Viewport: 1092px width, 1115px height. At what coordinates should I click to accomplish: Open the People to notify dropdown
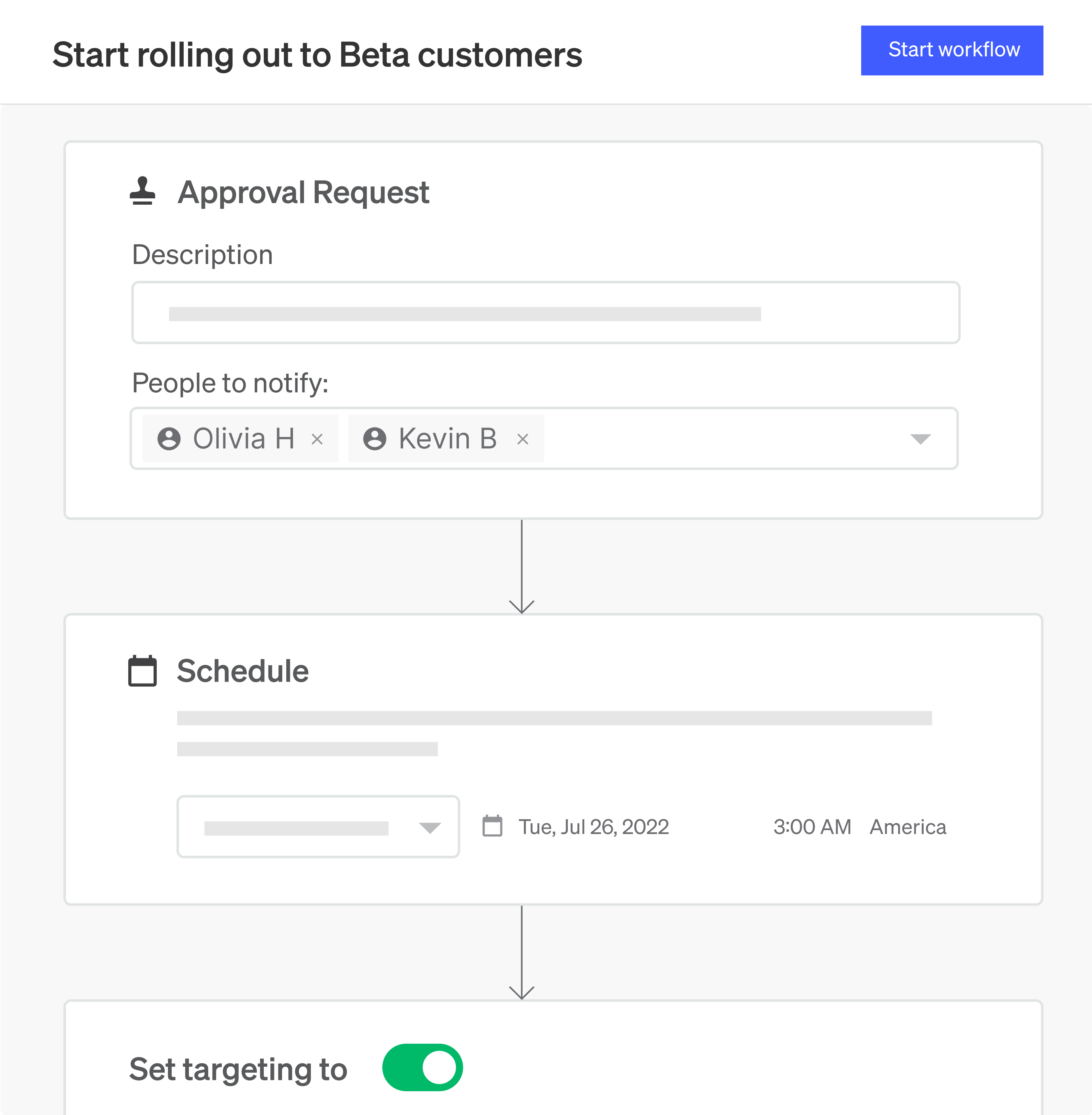pyautogui.click(x=921, y=439)
